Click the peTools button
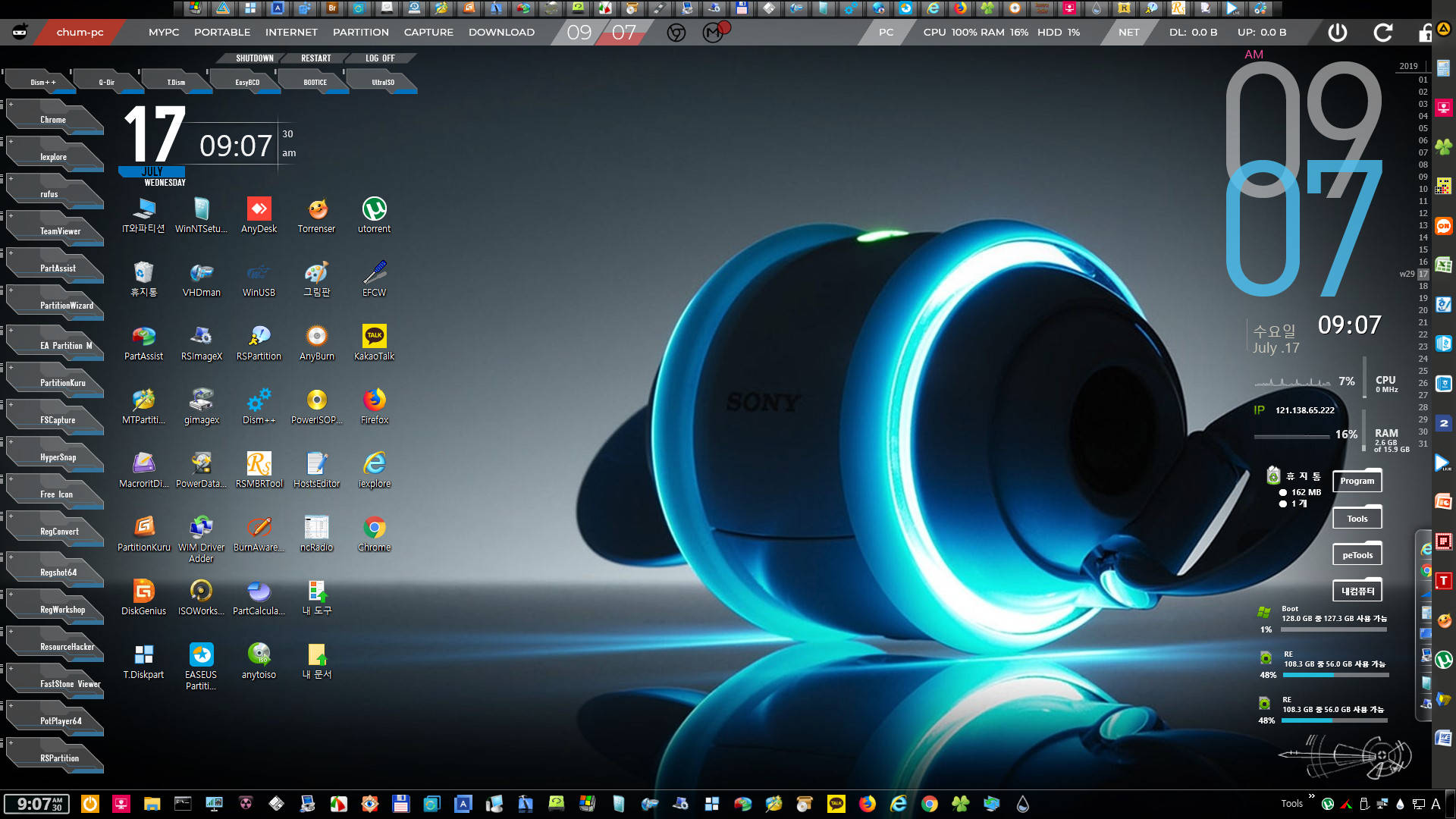The width and height of the screenshot is (1456, 819). [x=1357, y=555]
